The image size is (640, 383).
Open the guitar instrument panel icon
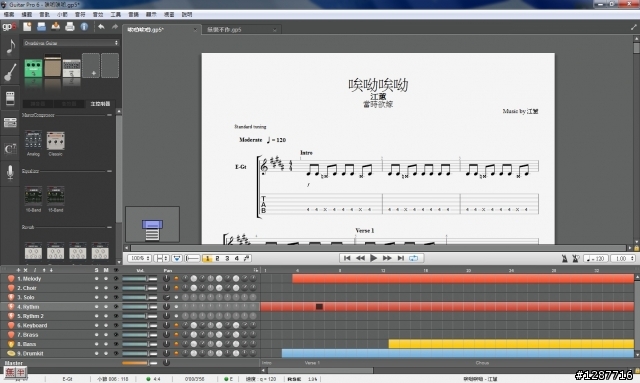pyautogui.click(x=10, y=72)
